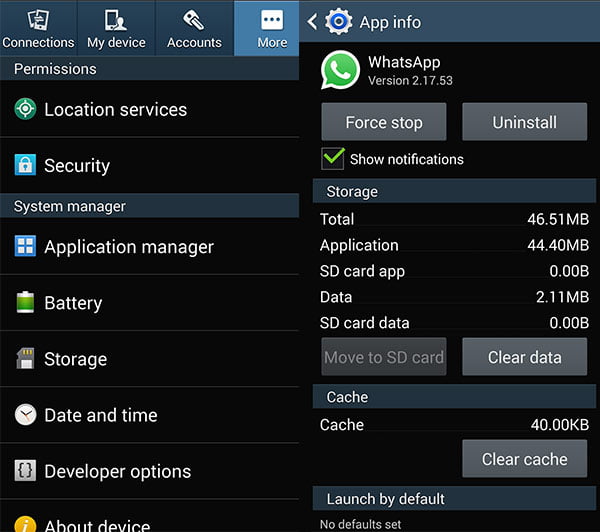The image size is (600, 532).
Task: Tap the More three-dots icon
Action: 272,20
